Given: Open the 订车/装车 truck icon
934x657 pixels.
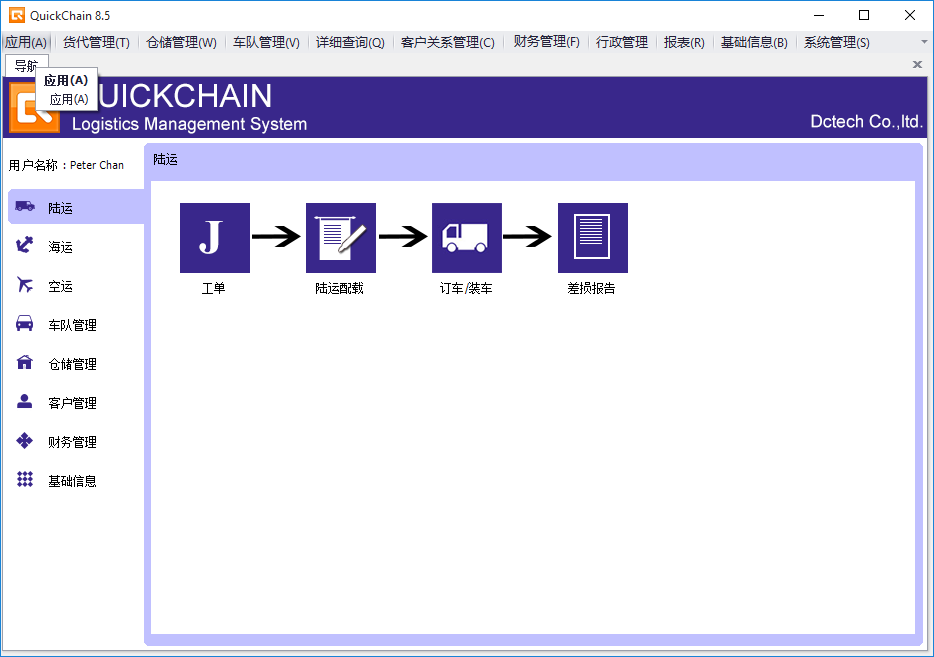Looking at the screenshot, I should click(x=466, y=238).
